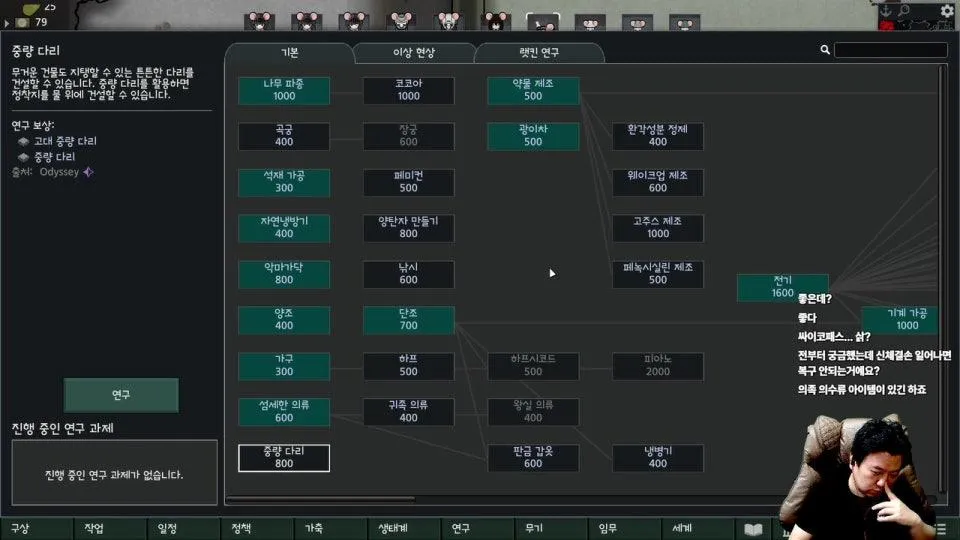Select the 낚시 600 research node
Image resolution: width=960 pixels, height=540 pixels.
(408, 274)
